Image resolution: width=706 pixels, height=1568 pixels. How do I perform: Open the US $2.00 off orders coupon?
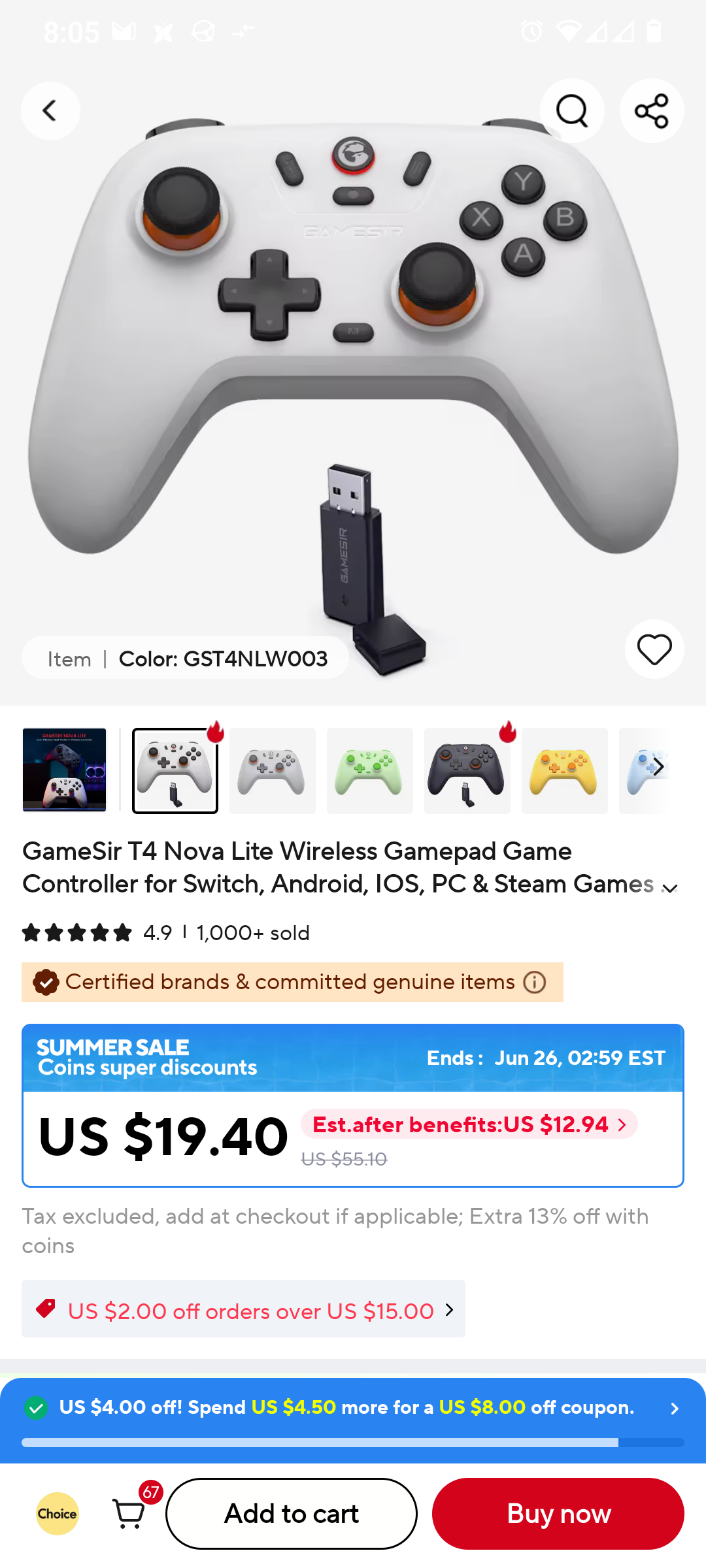(x=243, y=1309)
